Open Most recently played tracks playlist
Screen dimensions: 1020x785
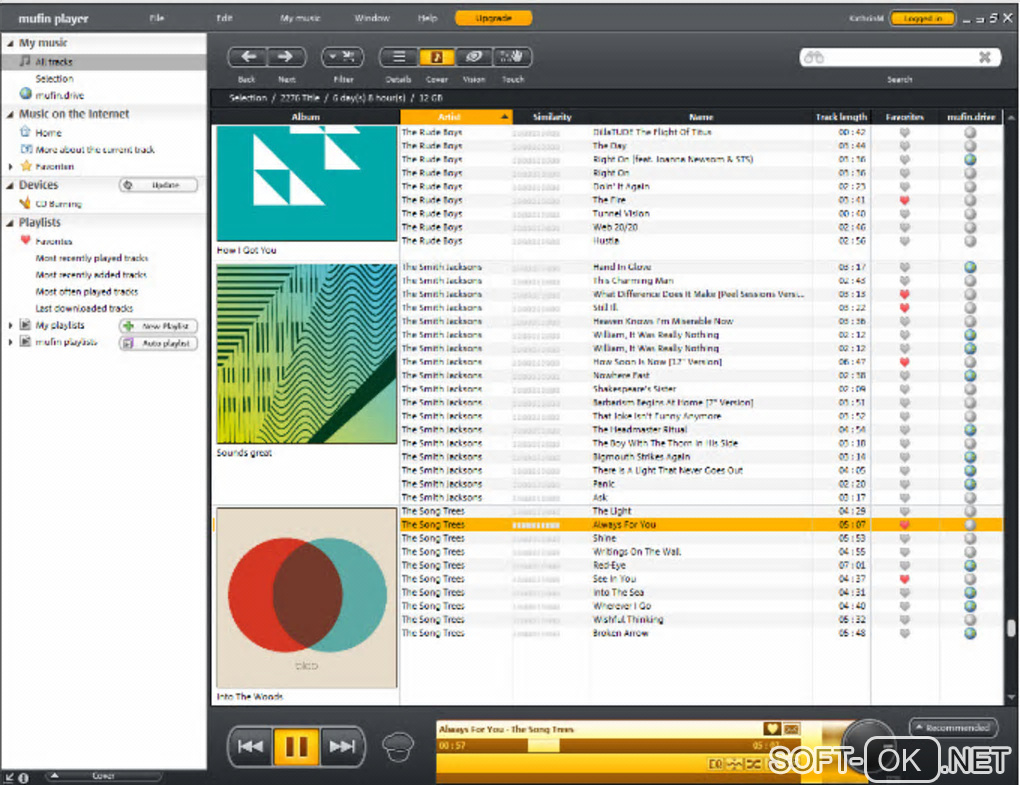(x=92, y=258)
